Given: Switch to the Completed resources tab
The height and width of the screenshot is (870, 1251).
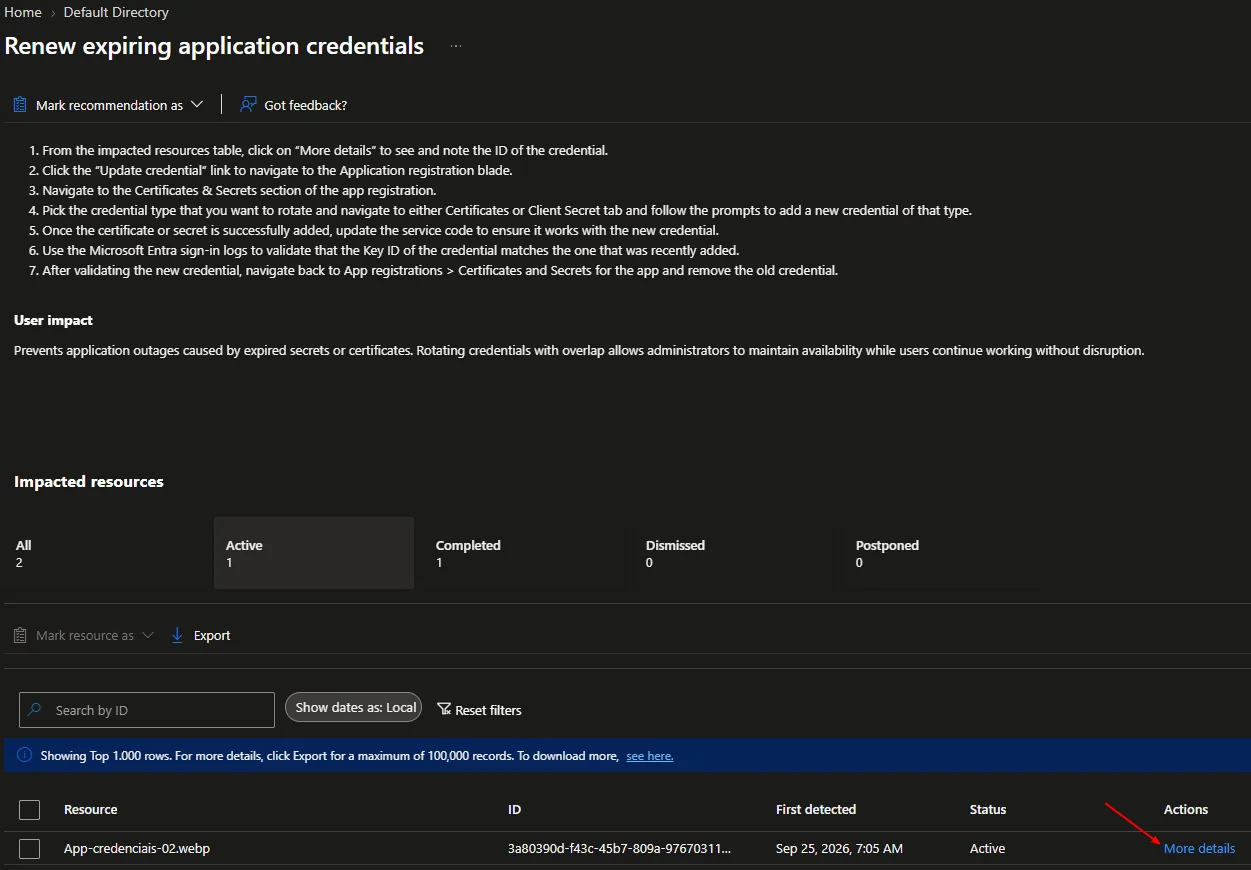Looking at the screenshot, I should click(x=524, y=553).
